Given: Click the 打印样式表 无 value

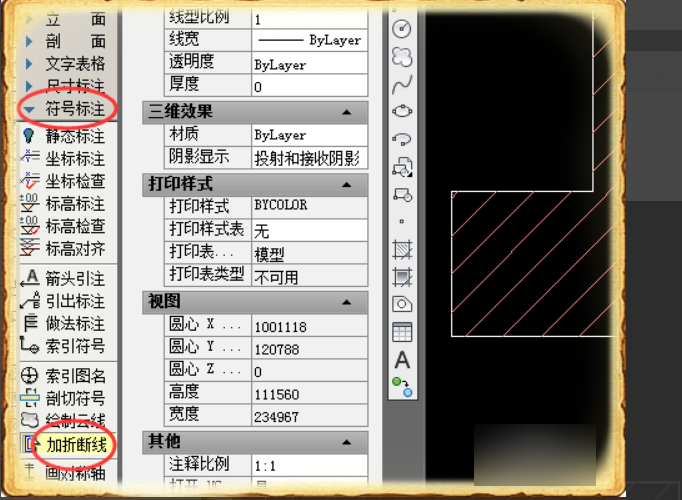Looking at the screenshot, I should (x=310, y=230).
